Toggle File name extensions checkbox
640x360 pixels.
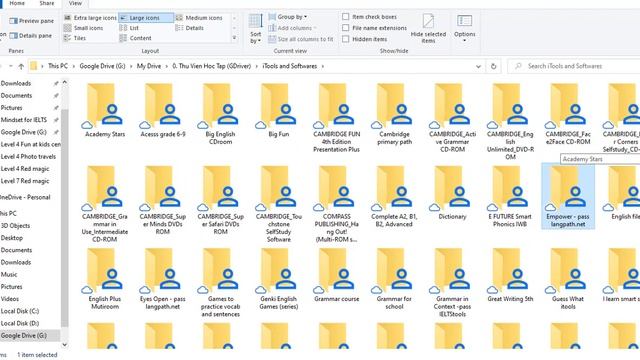346,28
